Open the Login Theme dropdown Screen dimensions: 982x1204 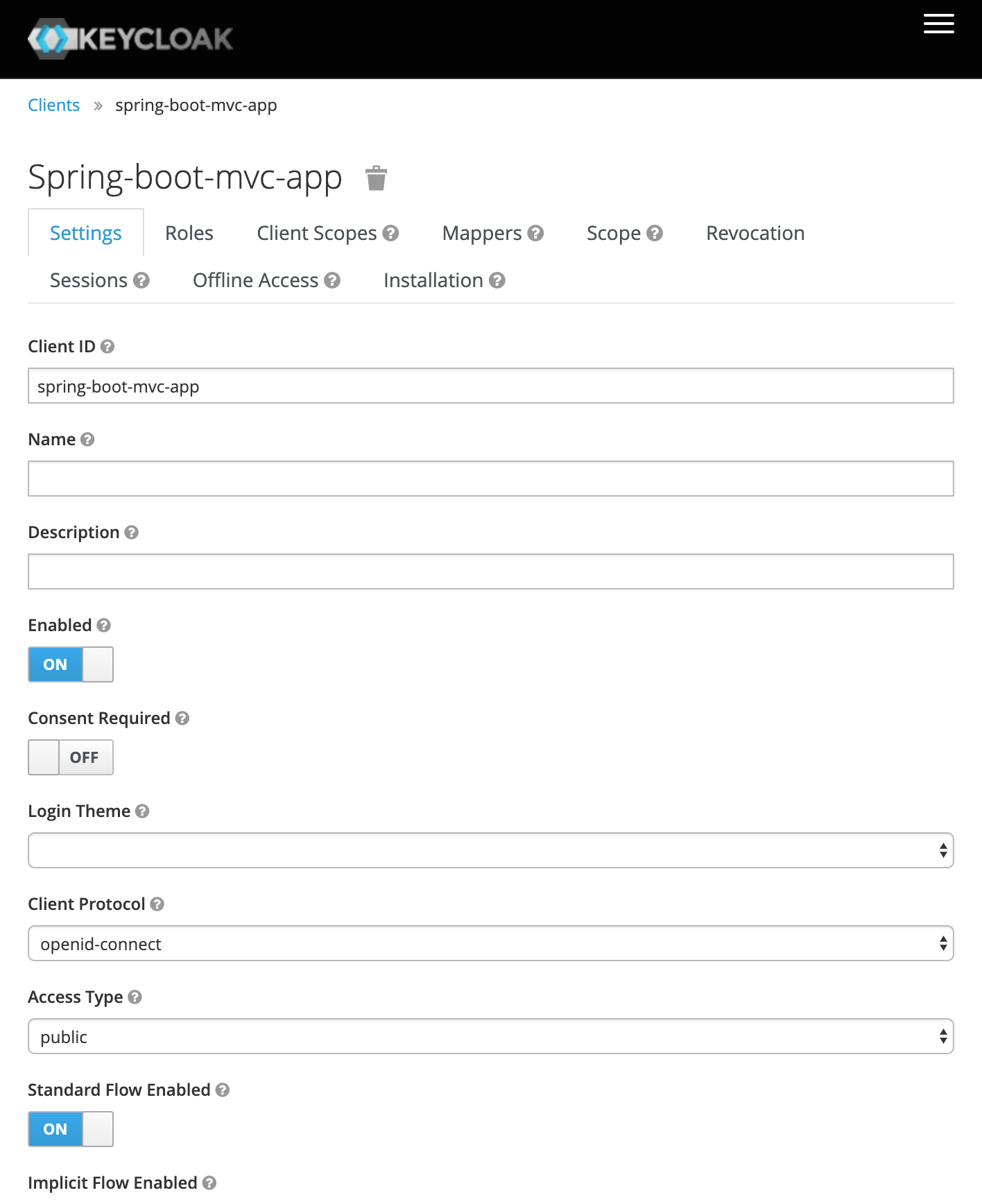pos(491,850)
